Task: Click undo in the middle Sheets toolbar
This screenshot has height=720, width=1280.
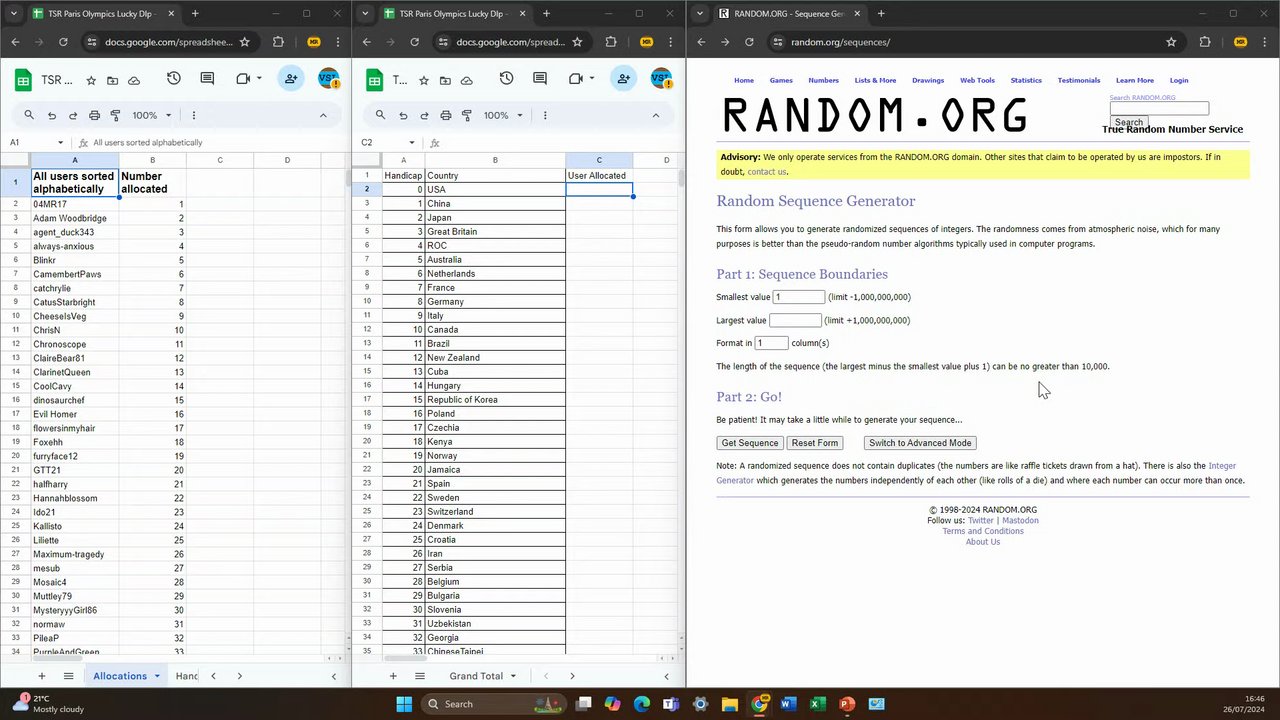Action: point(403,115)
